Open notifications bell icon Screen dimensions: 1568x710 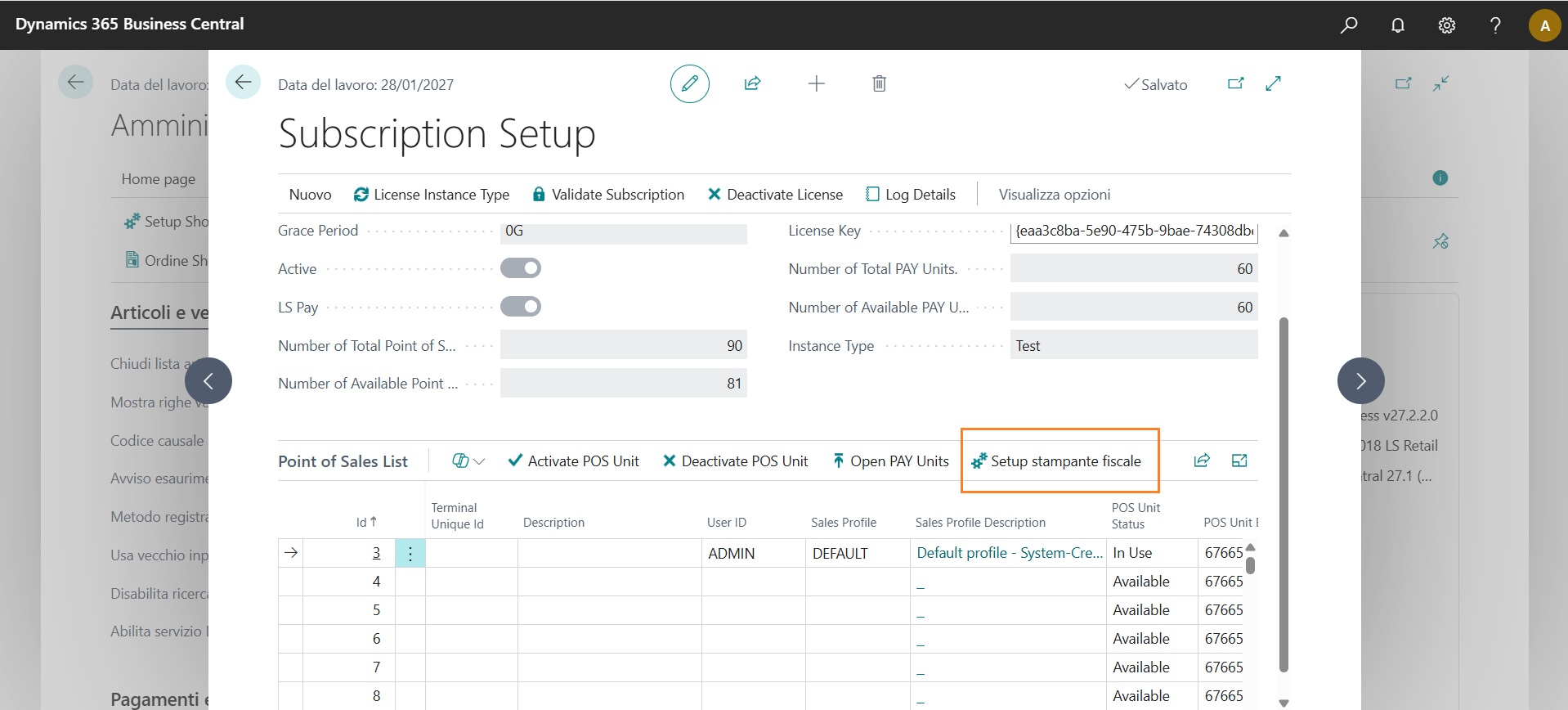click(1398, 25)
